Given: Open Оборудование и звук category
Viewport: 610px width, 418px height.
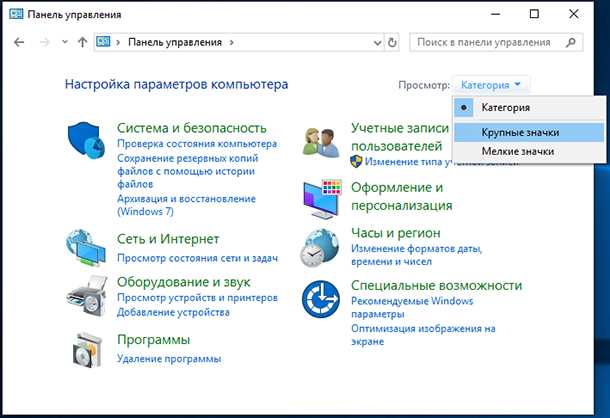Looking at the screenshot, I should click(184, 282).
